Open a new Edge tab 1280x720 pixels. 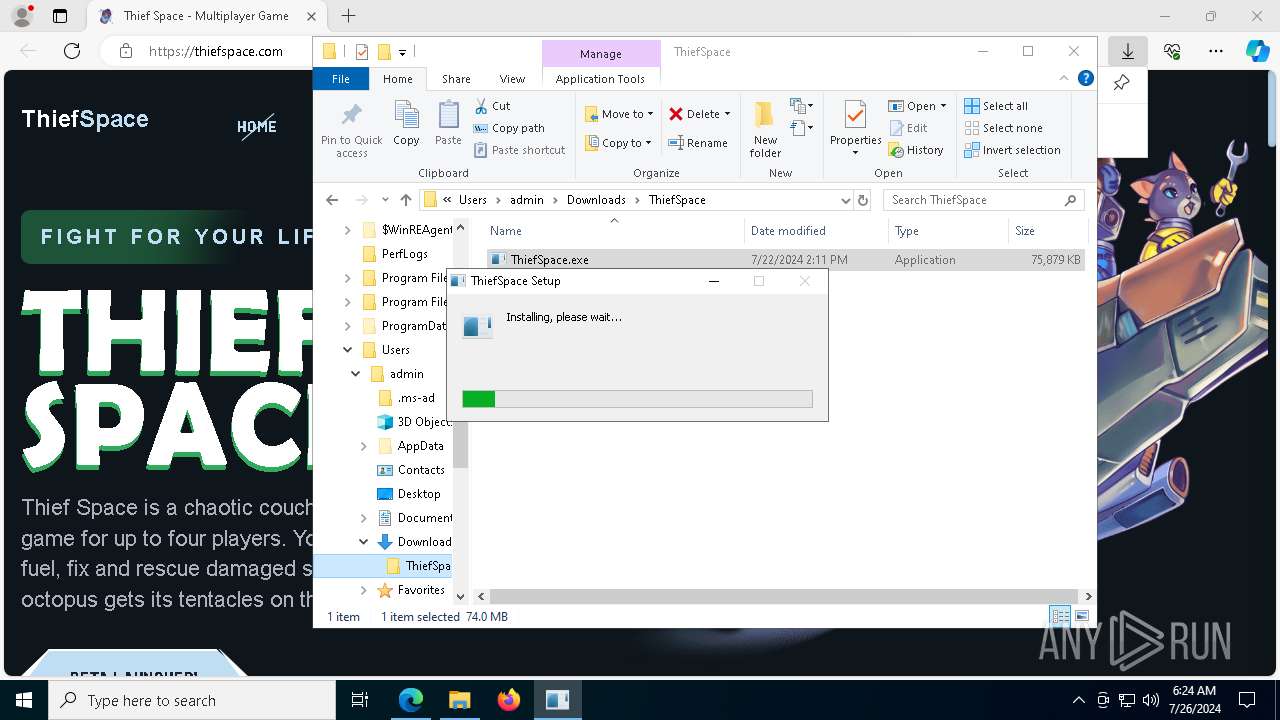[348, 16]
